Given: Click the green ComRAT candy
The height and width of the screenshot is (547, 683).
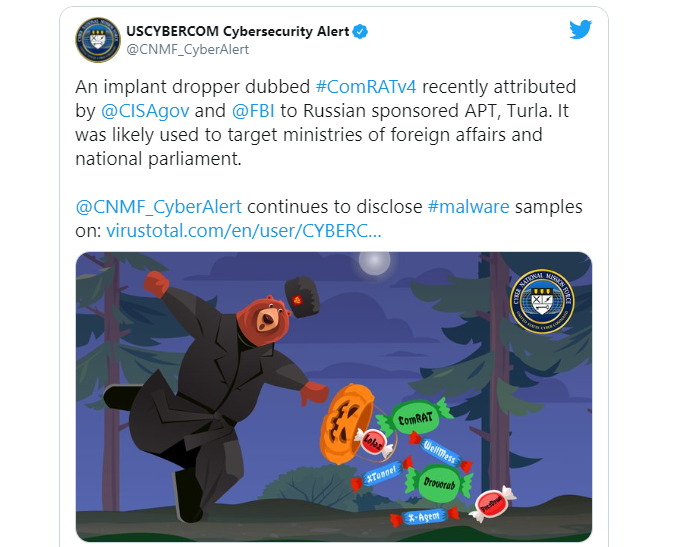Looking at the screenshot, I should (415, 419).
